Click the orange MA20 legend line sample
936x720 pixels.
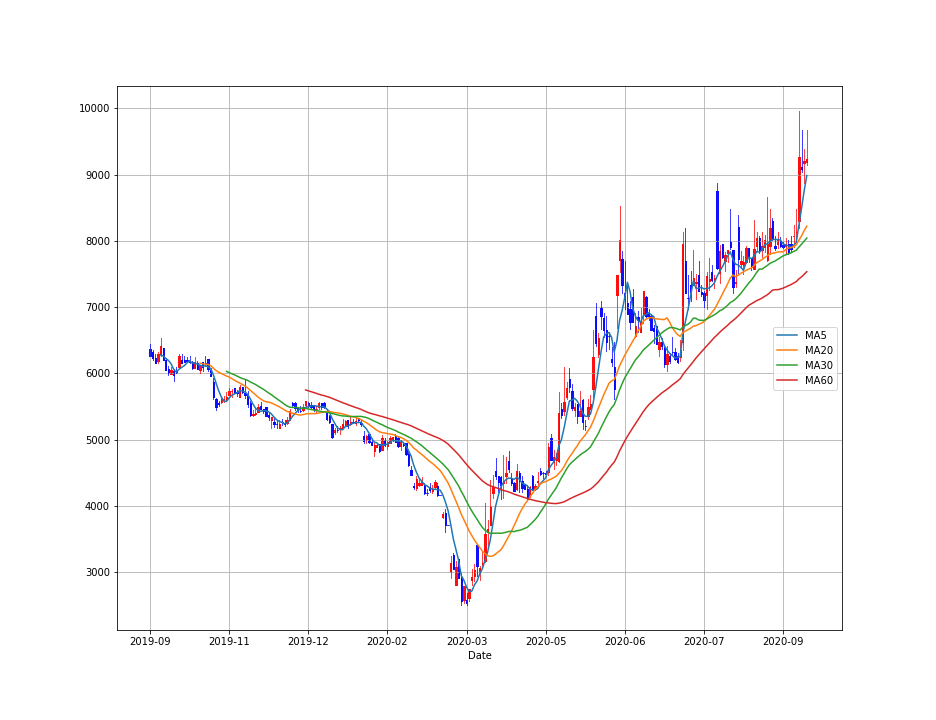coord(788,350)
